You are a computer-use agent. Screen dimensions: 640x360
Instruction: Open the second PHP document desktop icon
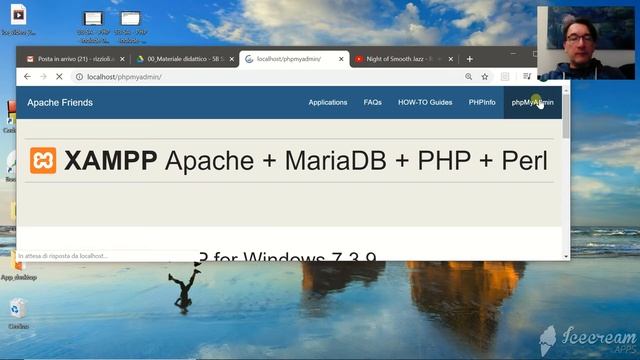130,27
